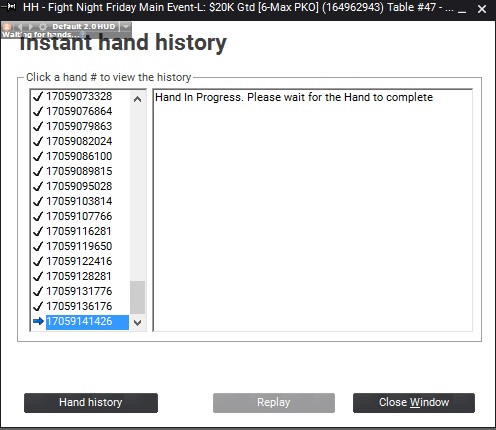The width and height of the screenshot is (496, 430).
Task: Select hand 17059136176
Action: (79, 306)
